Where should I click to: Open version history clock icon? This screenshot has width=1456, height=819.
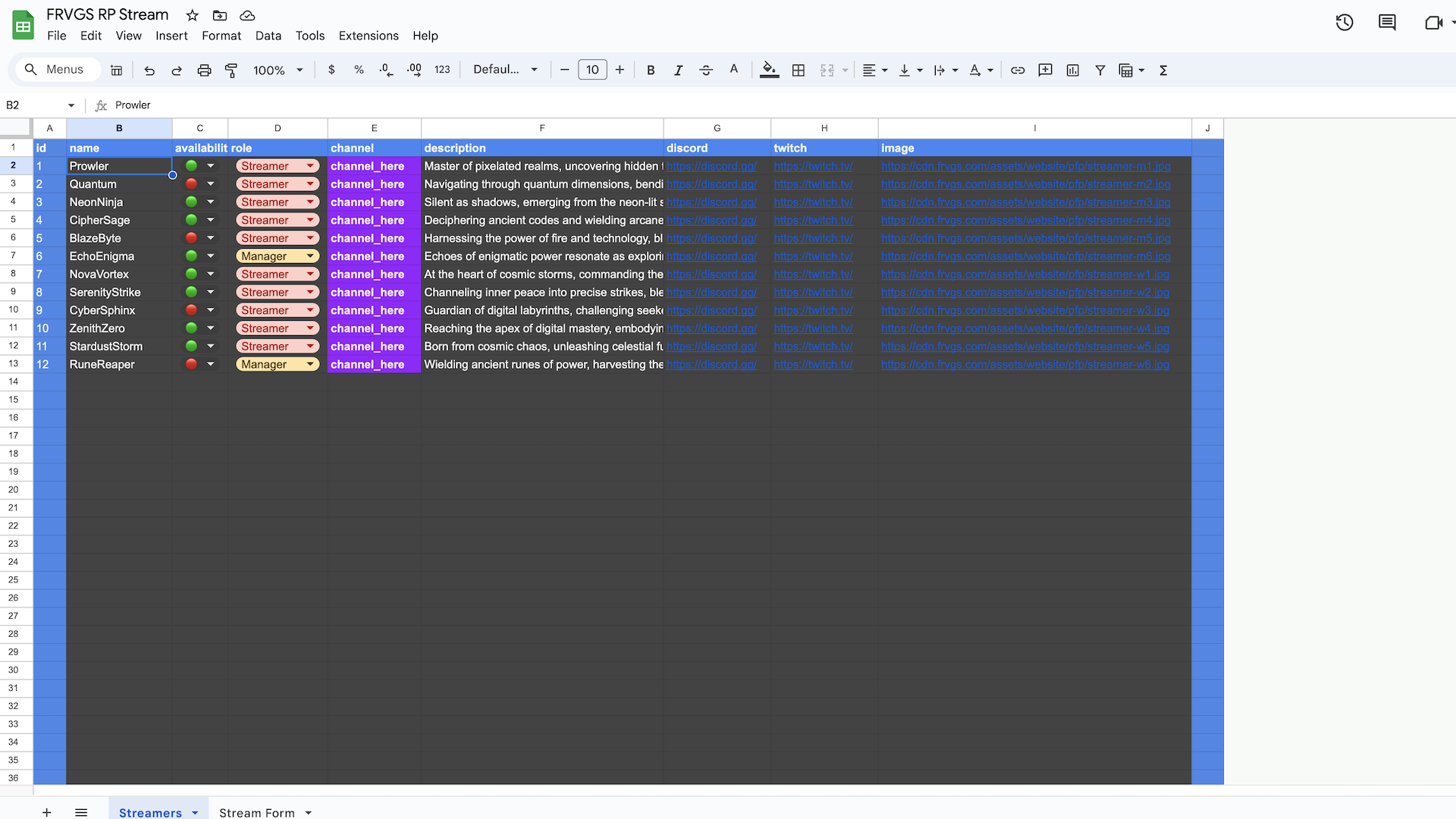1345,23
